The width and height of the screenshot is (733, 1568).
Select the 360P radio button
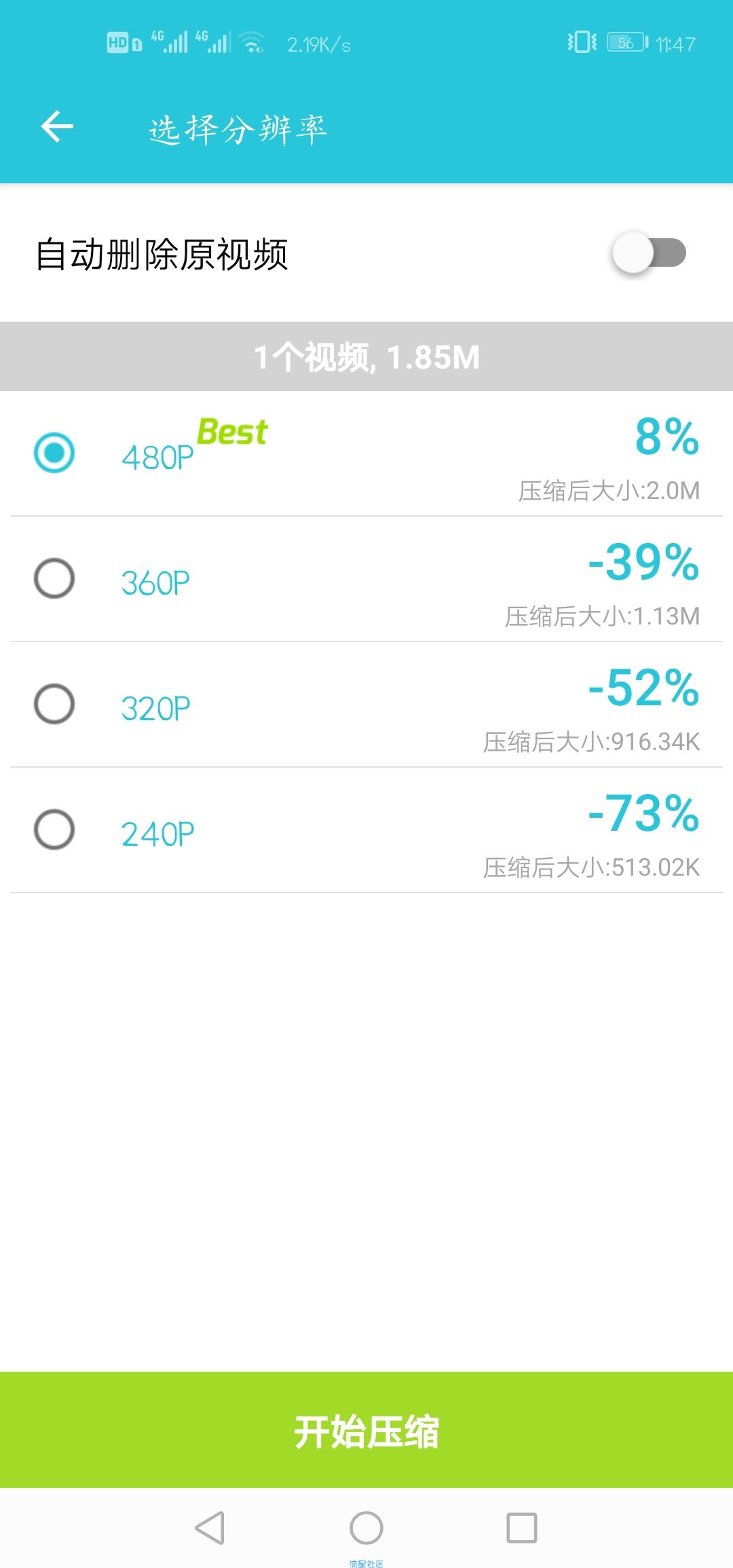(x=54, y=578)
